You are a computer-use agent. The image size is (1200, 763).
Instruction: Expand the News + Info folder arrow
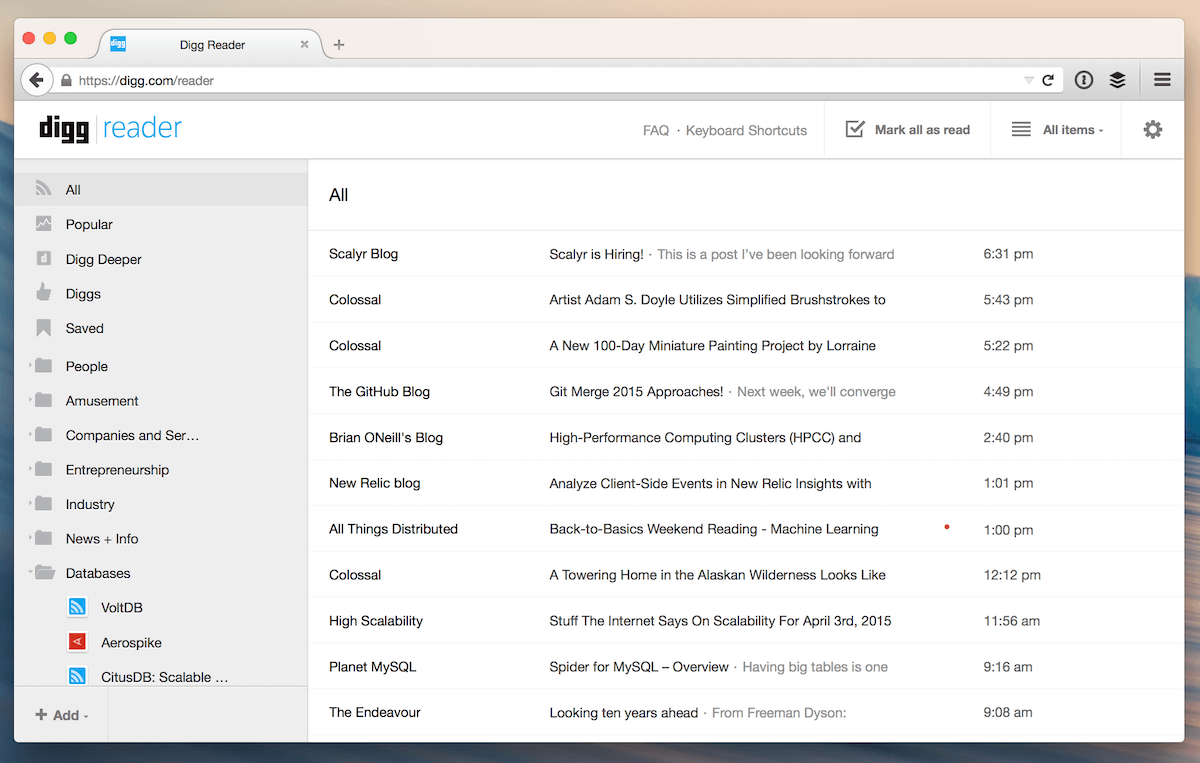(x=30, y=538)
